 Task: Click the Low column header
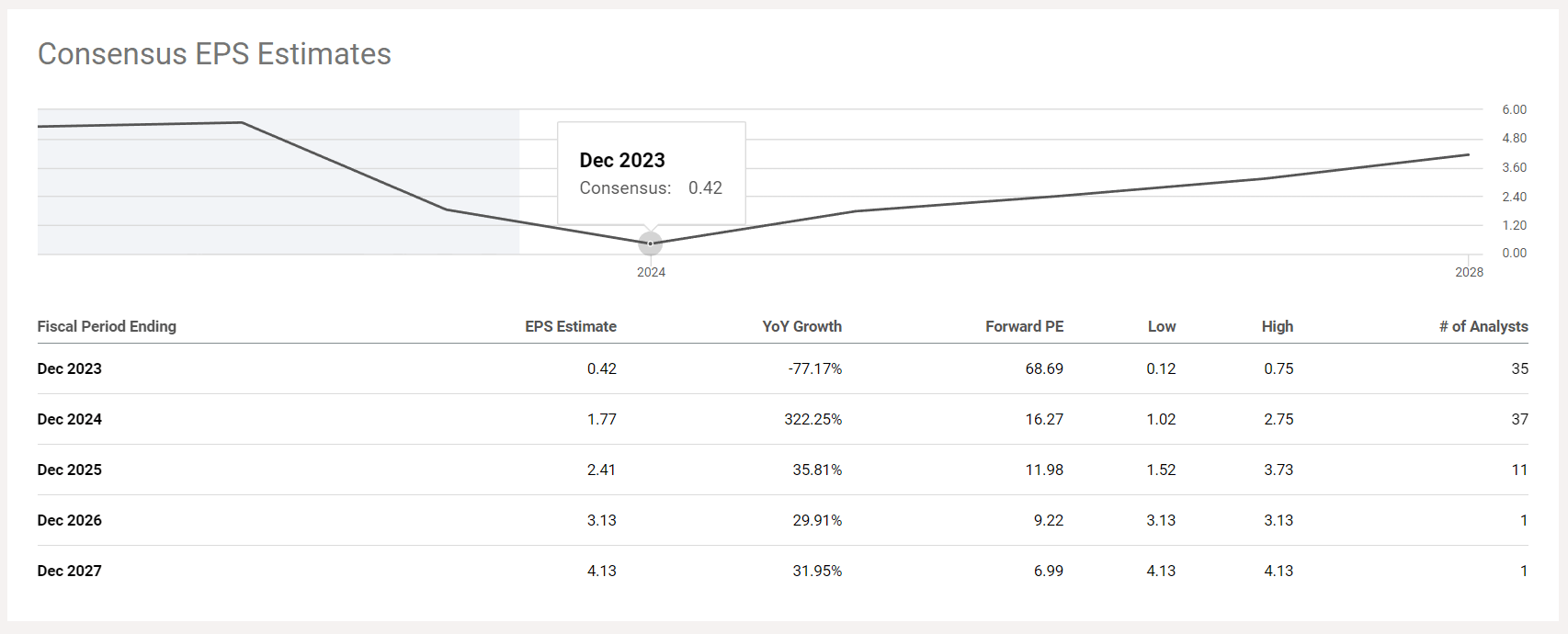point(1162,326)
